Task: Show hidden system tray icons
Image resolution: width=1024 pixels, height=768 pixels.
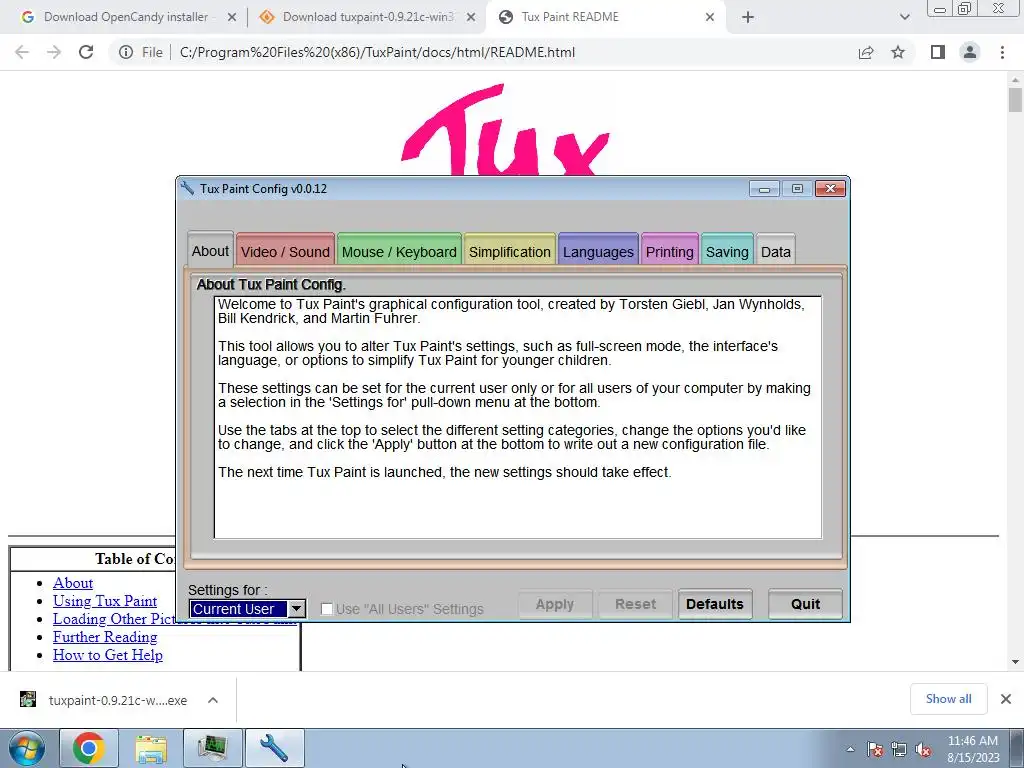Action: point(850,749)
